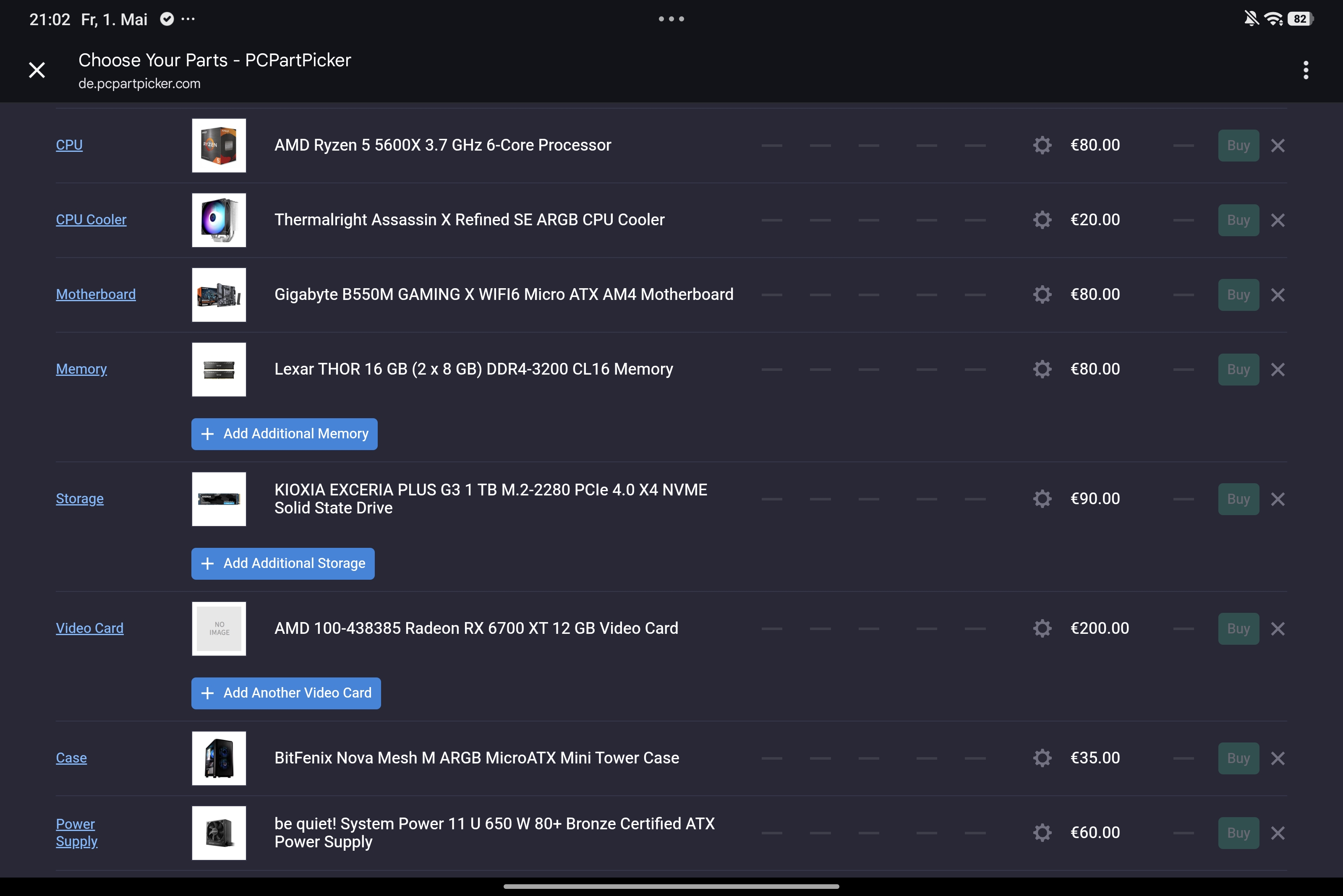Viewport: 1343px width, 896px height.
Task: Open the browser three-dot overflow menu
Action: 1306,70
